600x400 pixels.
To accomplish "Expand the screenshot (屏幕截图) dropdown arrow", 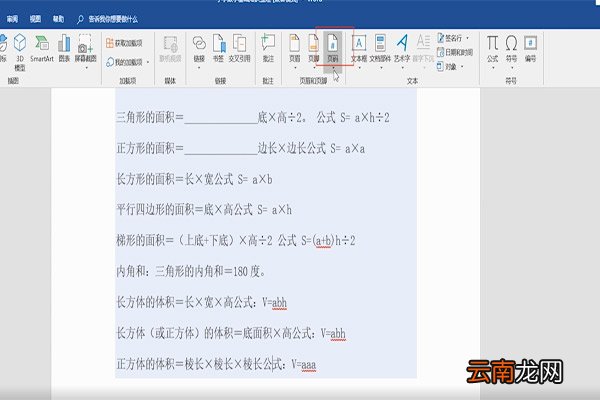I will [86, 68].
